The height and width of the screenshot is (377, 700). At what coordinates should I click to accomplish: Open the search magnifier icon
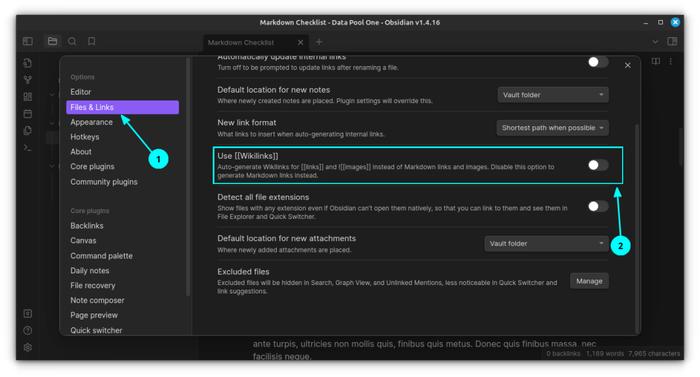click(x=72, y=42)
